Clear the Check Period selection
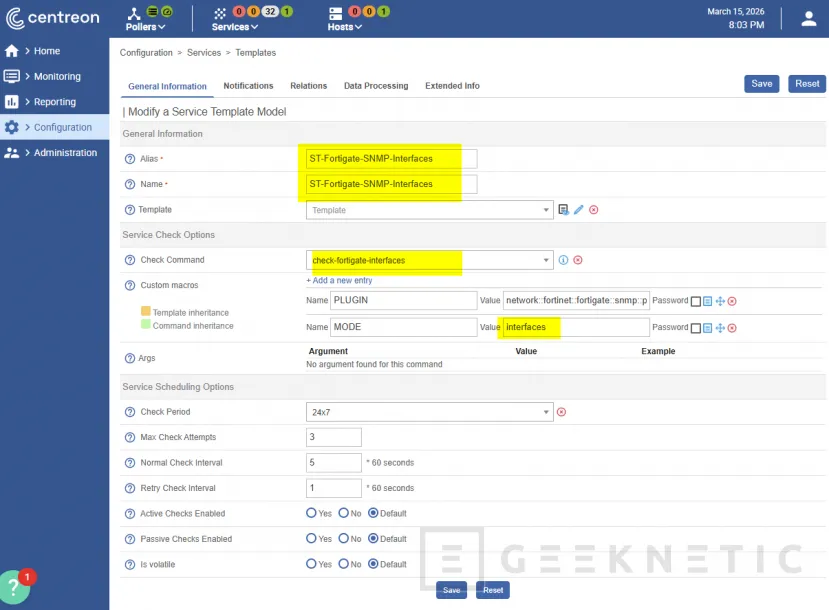Image resolution: width=829 pixels, height=610 pixels. pos(561,412)
